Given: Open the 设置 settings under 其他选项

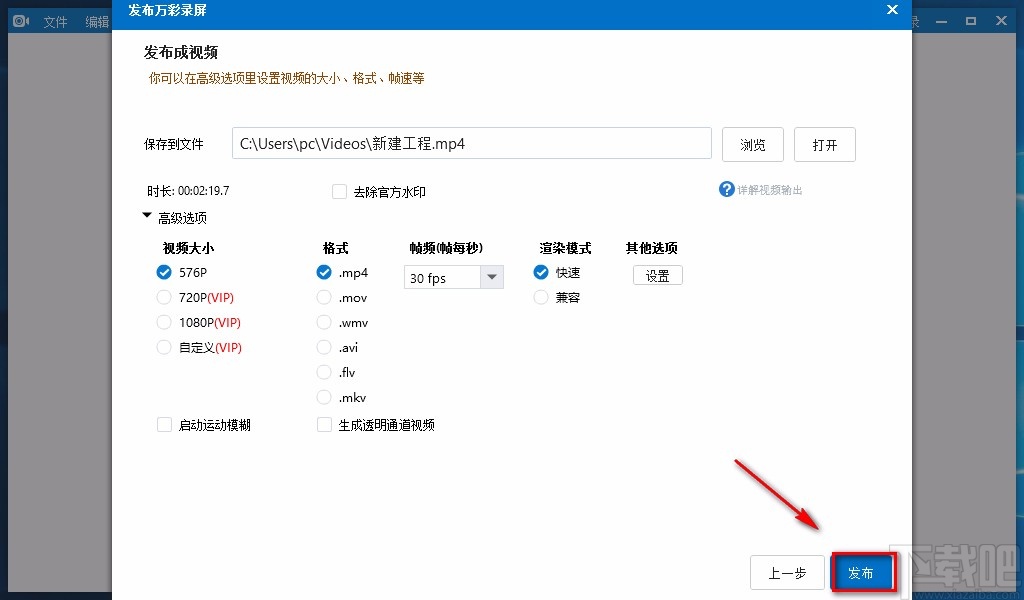Looking at the screenshot, I should pos(657,275).
